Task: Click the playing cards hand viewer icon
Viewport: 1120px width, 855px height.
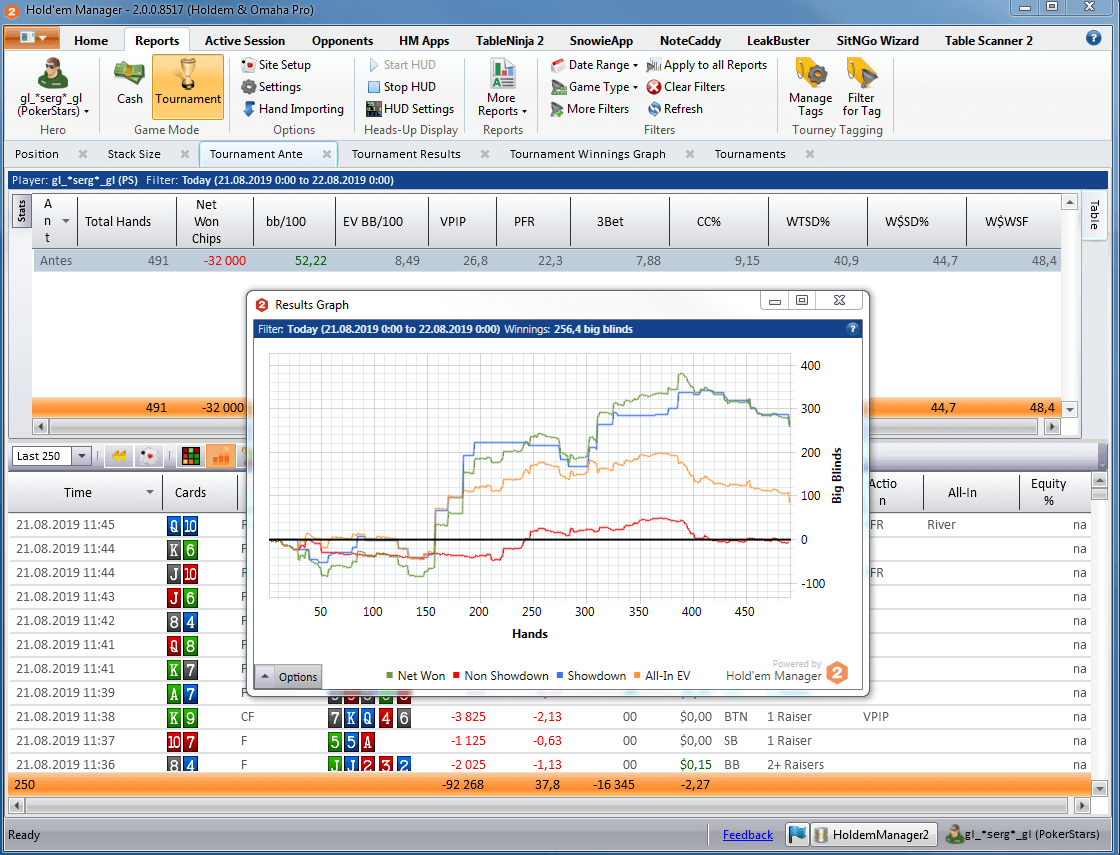Action: click(149, 456)
